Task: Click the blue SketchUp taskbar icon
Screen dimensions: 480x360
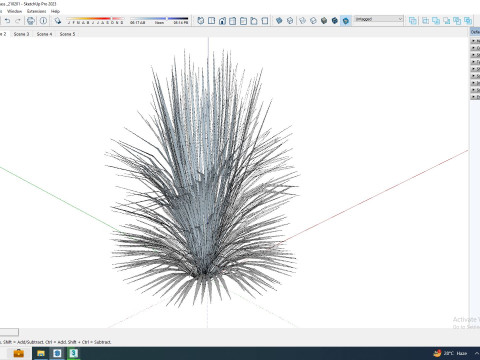Action: (57, 353)
